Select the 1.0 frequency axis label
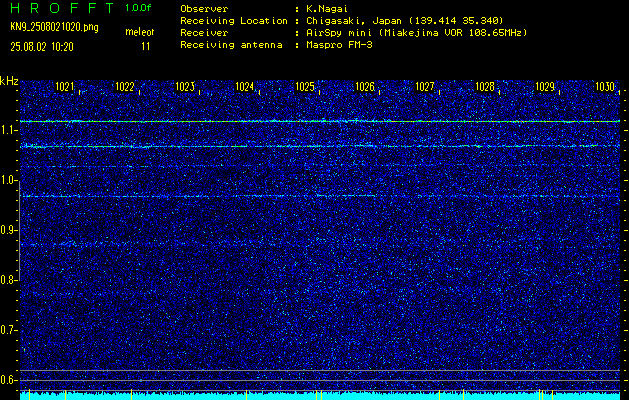The height and width of the screenshot is (400, 629). point(7,181)
